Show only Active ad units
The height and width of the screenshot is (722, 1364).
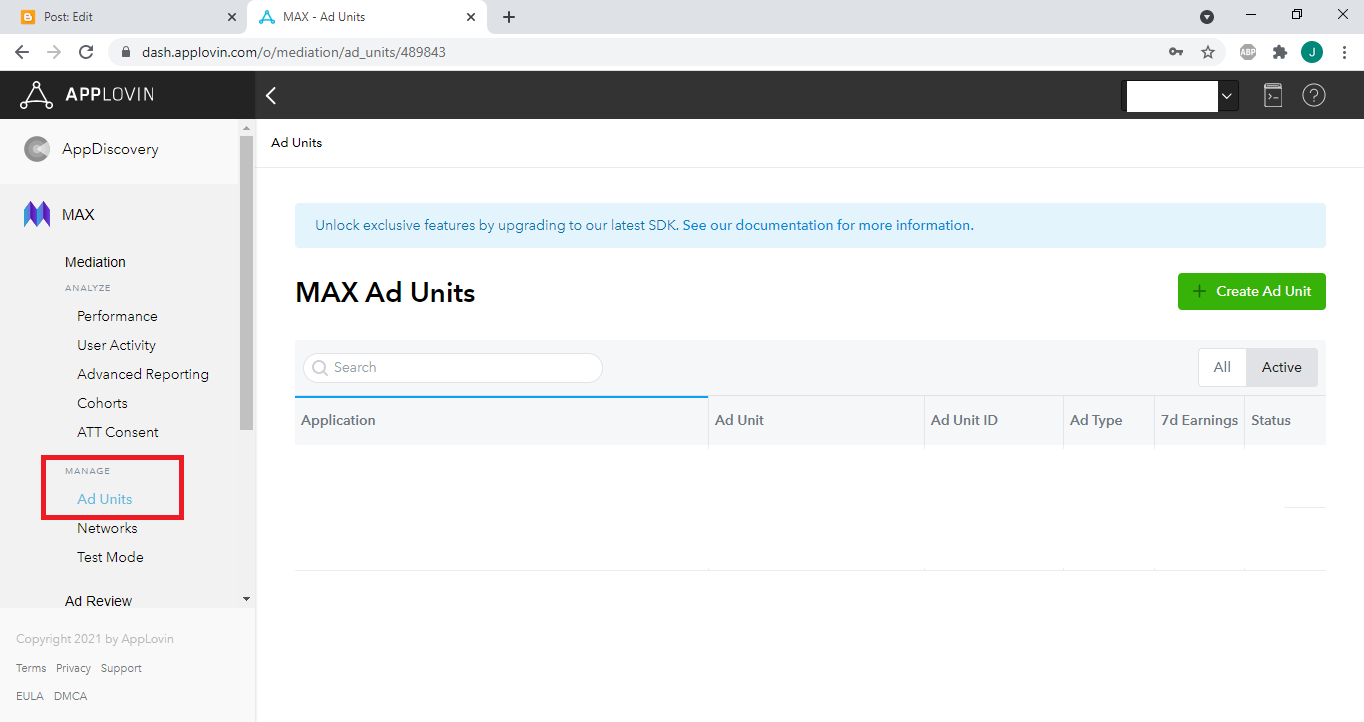pyautogui.click(x=1282, y=367)
